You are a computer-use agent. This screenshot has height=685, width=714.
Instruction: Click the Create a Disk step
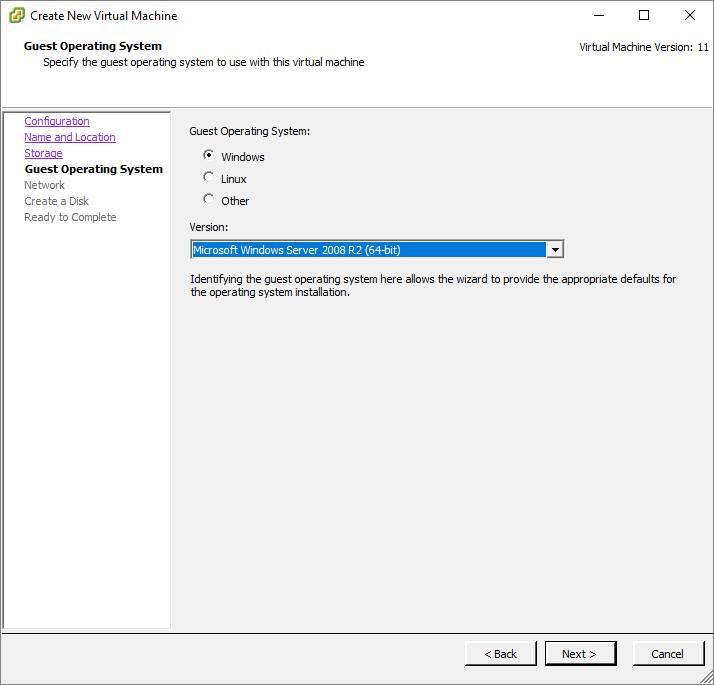[x=56, y=201]
